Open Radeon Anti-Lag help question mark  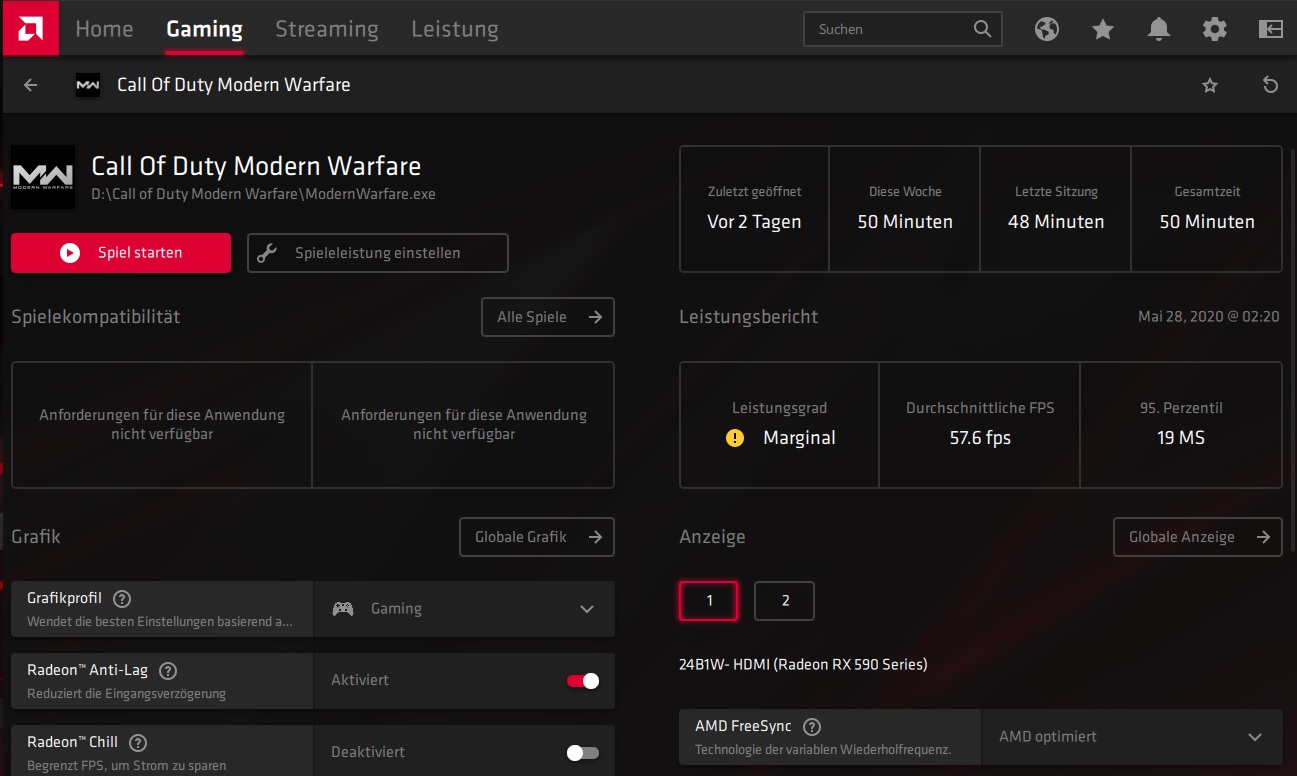[168, 671]
